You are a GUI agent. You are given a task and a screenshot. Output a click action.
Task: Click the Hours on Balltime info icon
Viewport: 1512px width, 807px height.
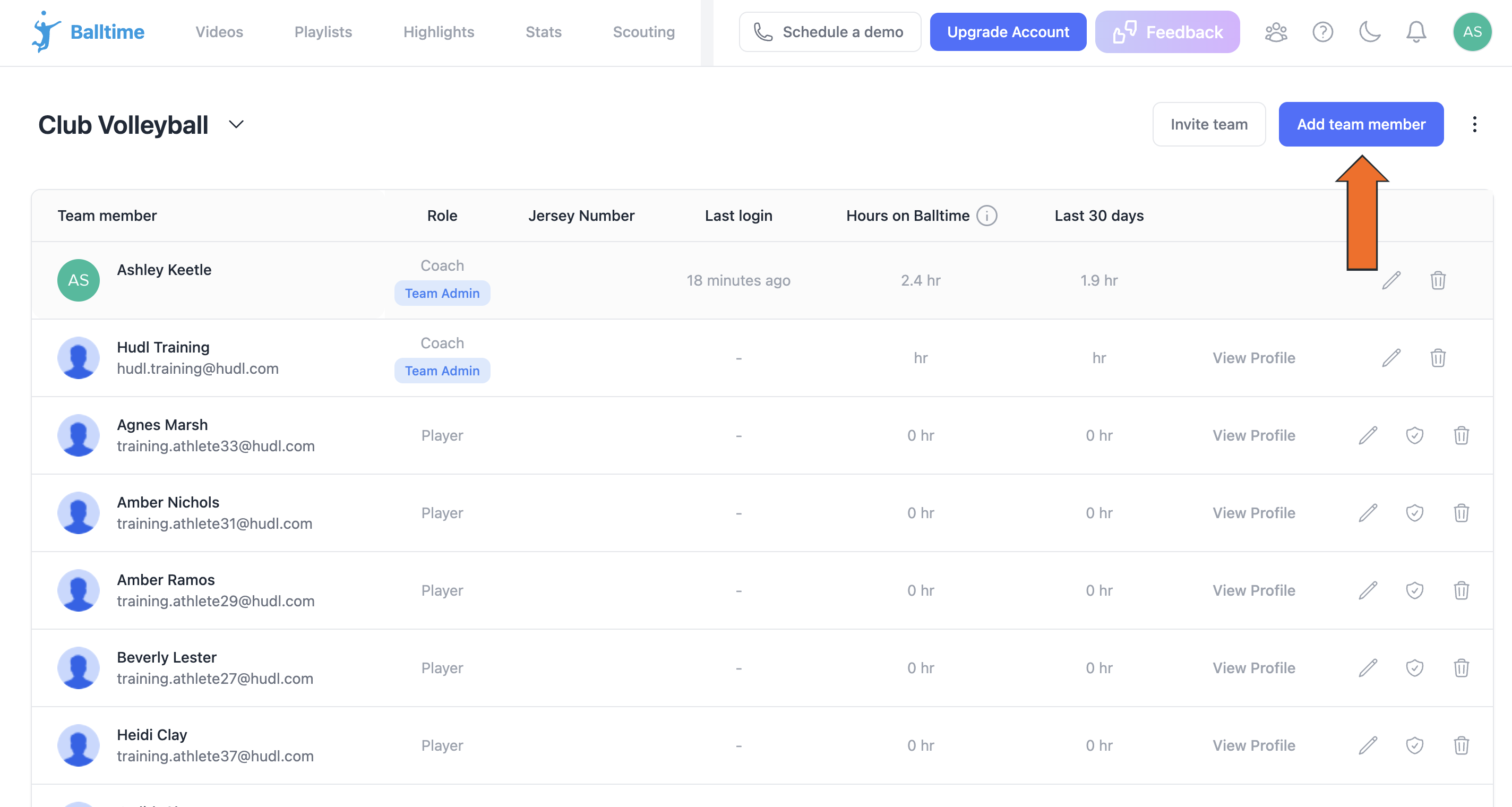point(987,216)
